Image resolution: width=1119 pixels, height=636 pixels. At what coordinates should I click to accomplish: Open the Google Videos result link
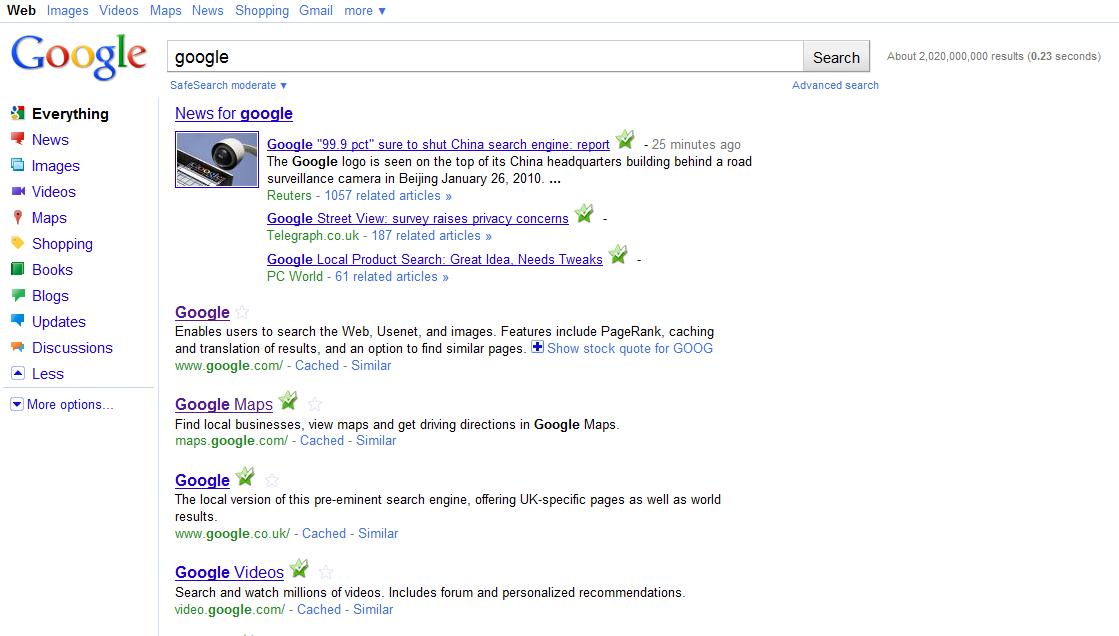coord(229,572)
